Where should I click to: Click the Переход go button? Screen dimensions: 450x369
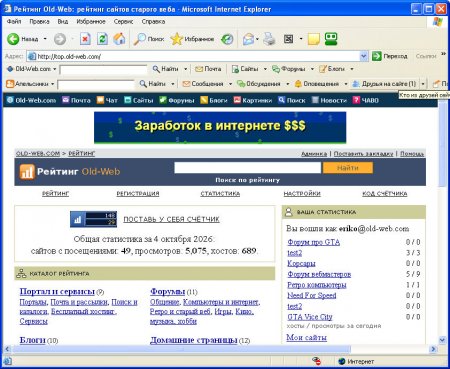(x=390, y=56)
